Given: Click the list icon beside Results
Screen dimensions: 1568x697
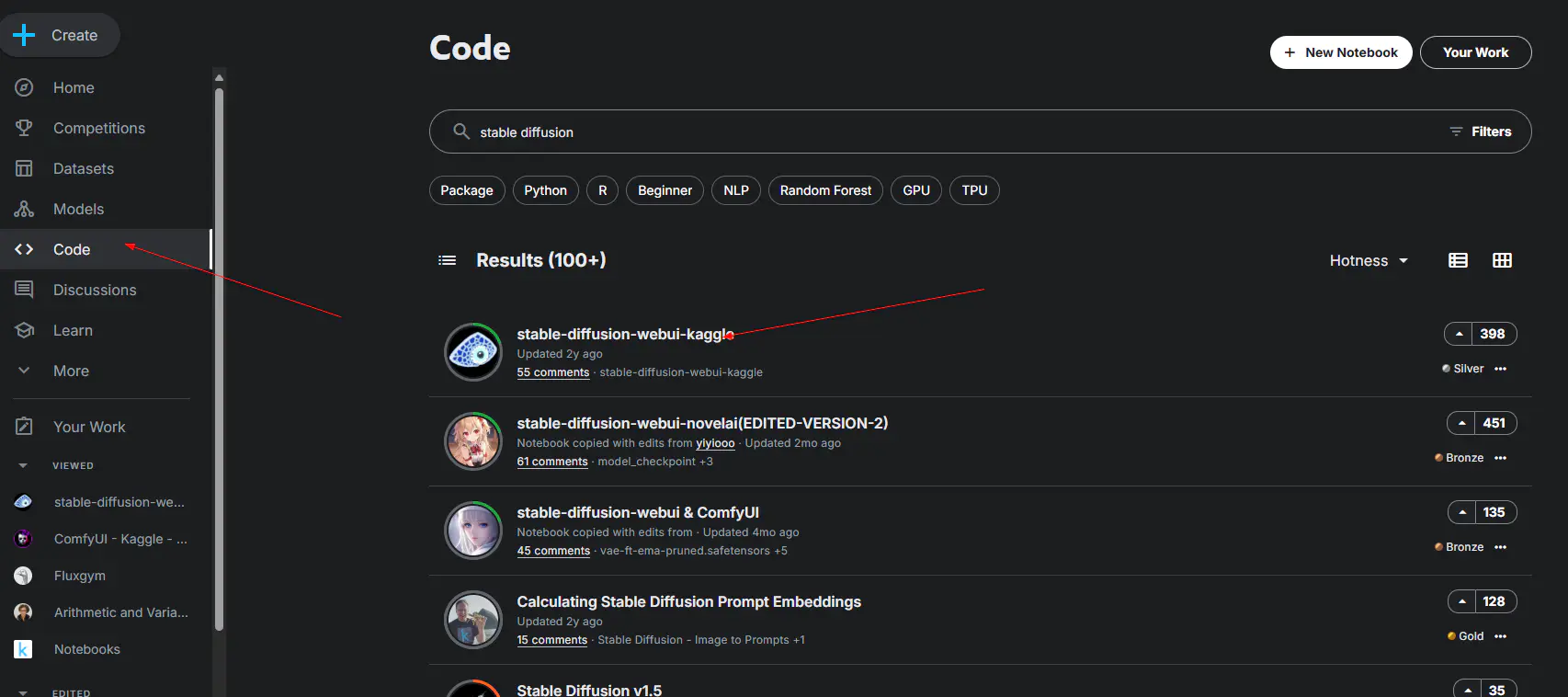Looking at the screenshot, I should coord(448,260).
